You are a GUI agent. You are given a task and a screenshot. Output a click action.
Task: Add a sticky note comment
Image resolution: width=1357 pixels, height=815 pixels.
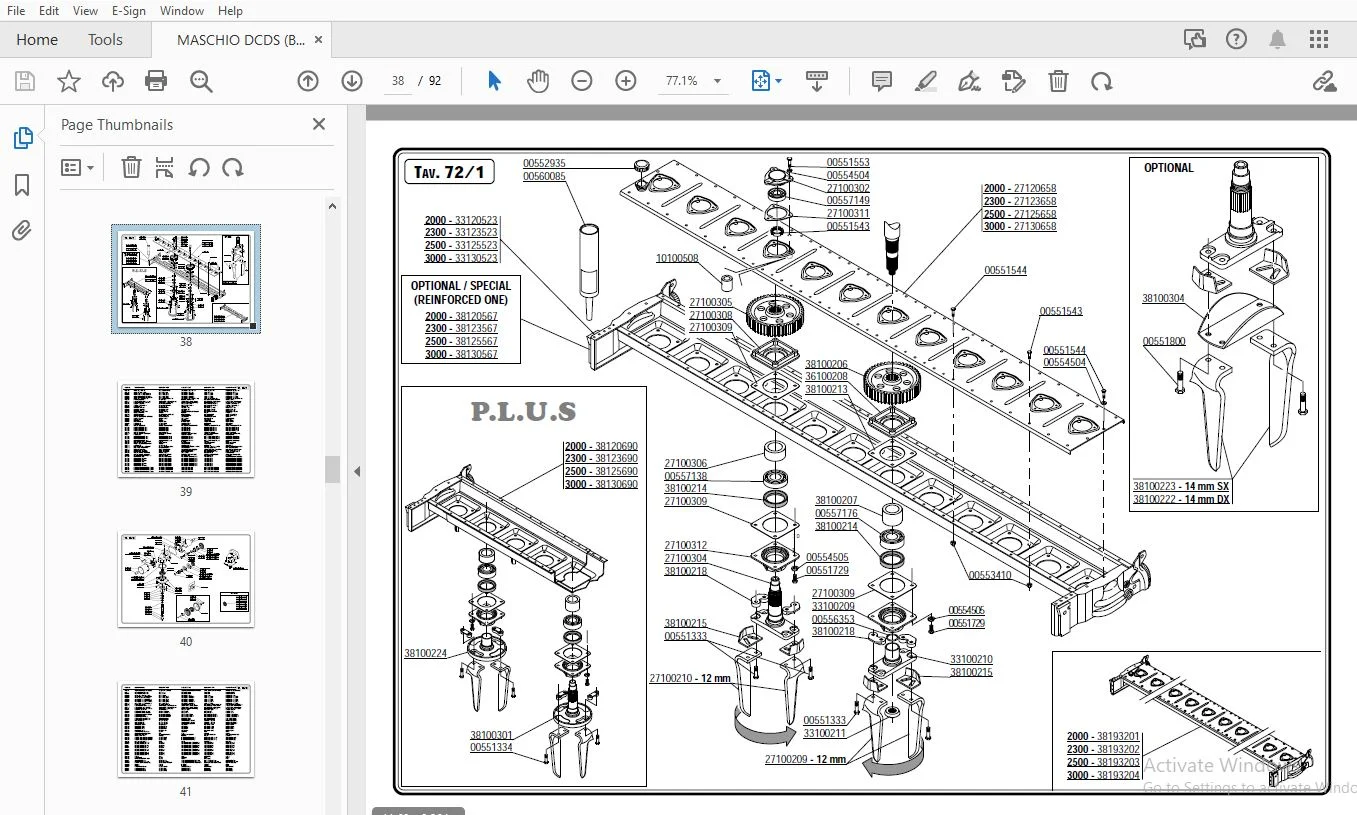coord(882,81)
